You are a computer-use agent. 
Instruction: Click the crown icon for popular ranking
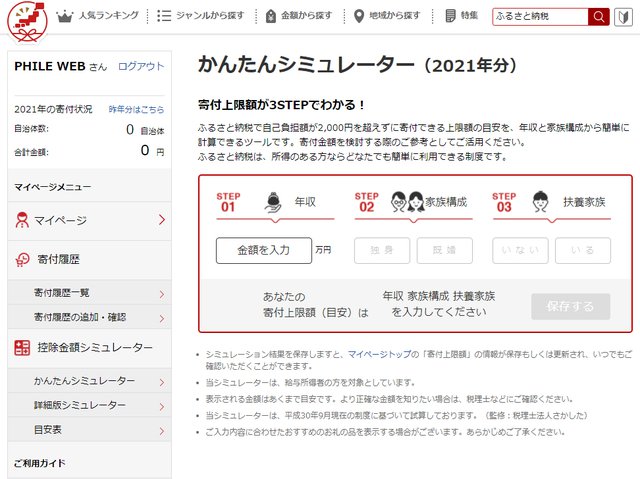[x=64, y=16]
